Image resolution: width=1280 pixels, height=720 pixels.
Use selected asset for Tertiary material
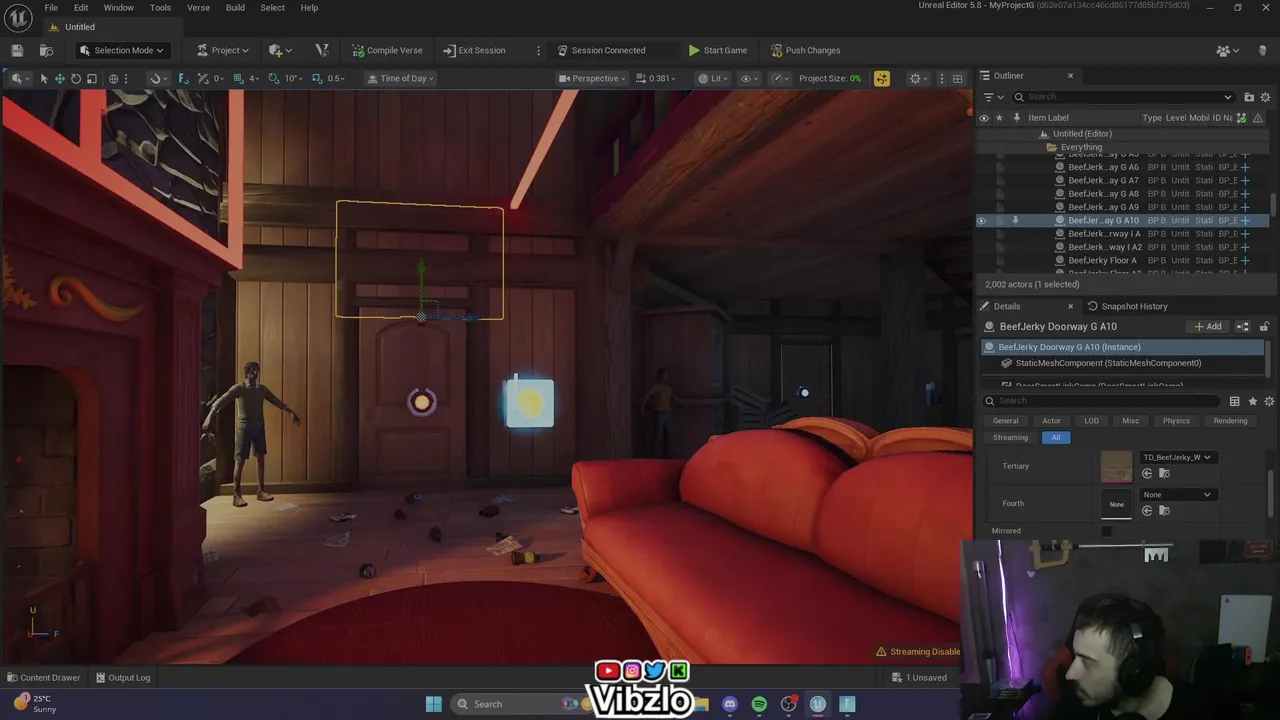[1147, 473]
